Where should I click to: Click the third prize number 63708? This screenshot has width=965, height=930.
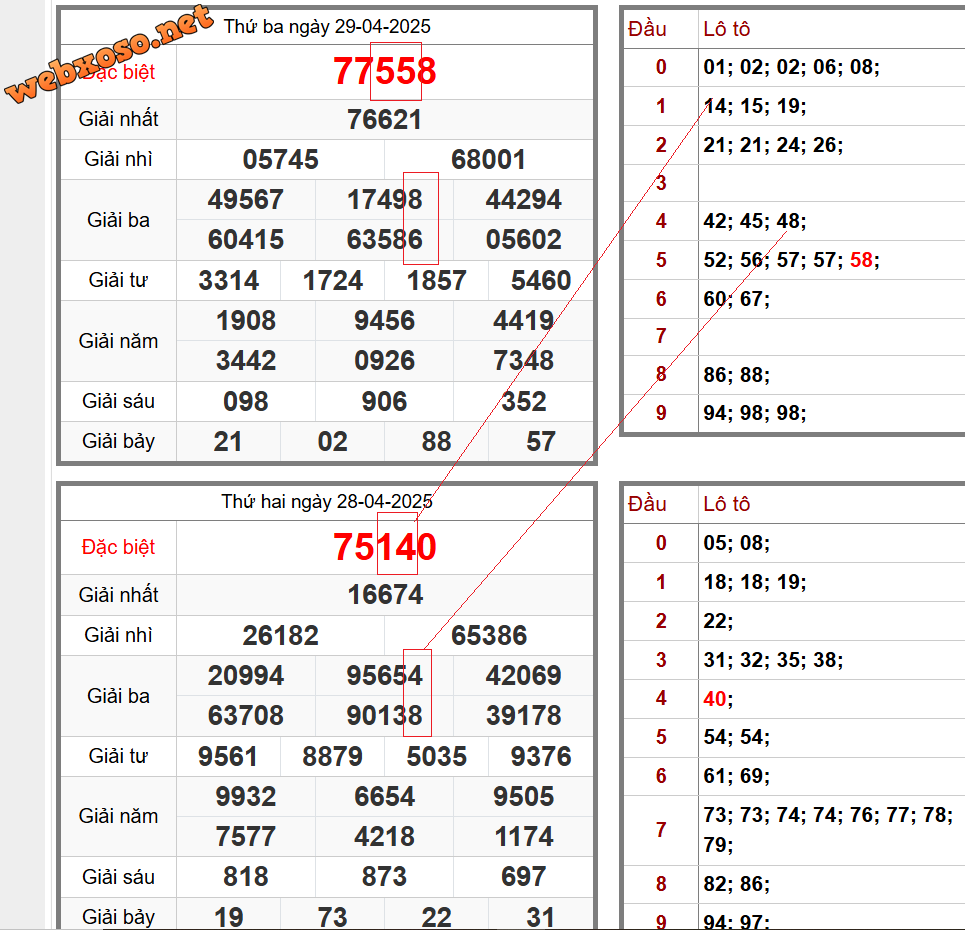(x=246, y=715)
